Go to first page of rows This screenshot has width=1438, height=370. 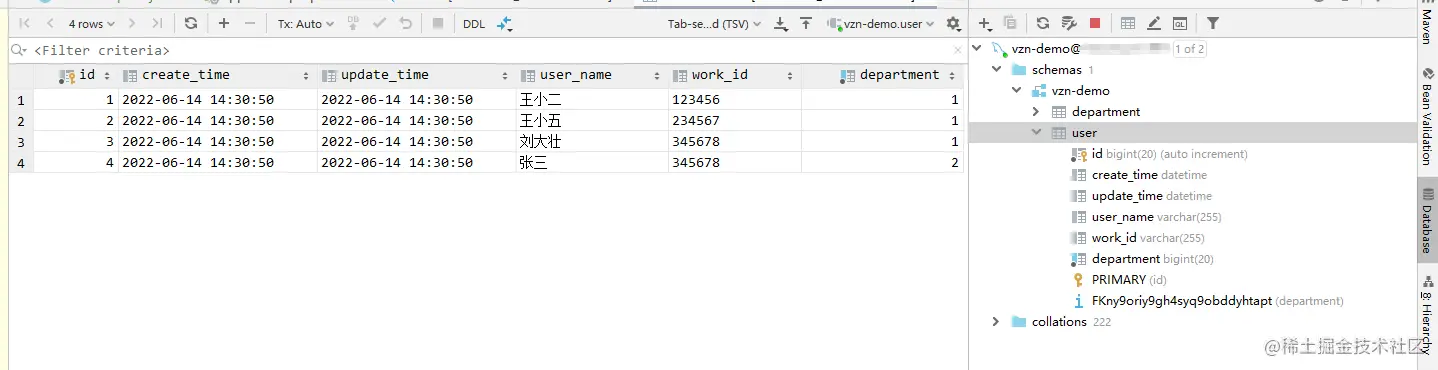pyautogui.click(x=24, y=23)
